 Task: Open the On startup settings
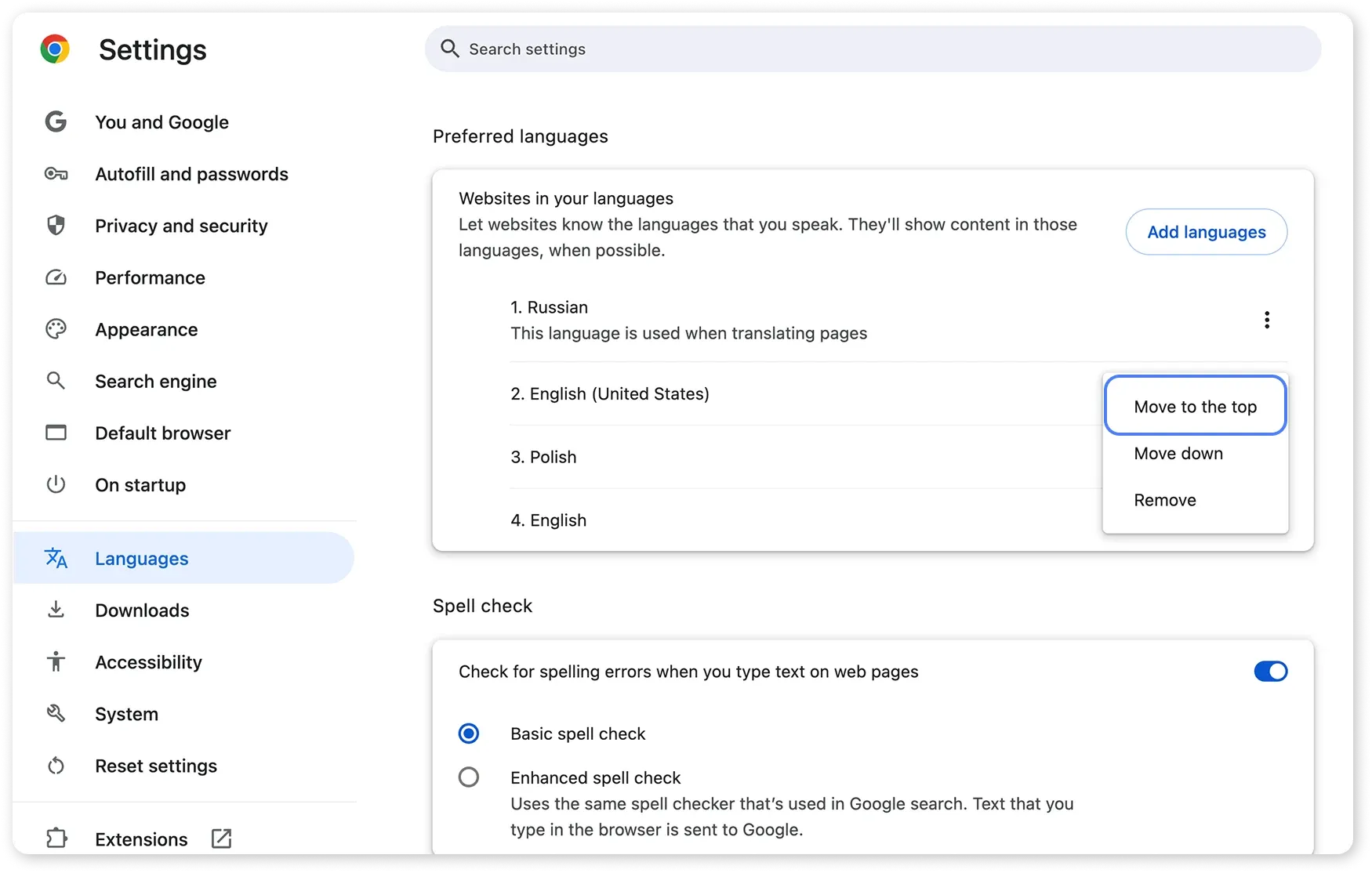140,484
